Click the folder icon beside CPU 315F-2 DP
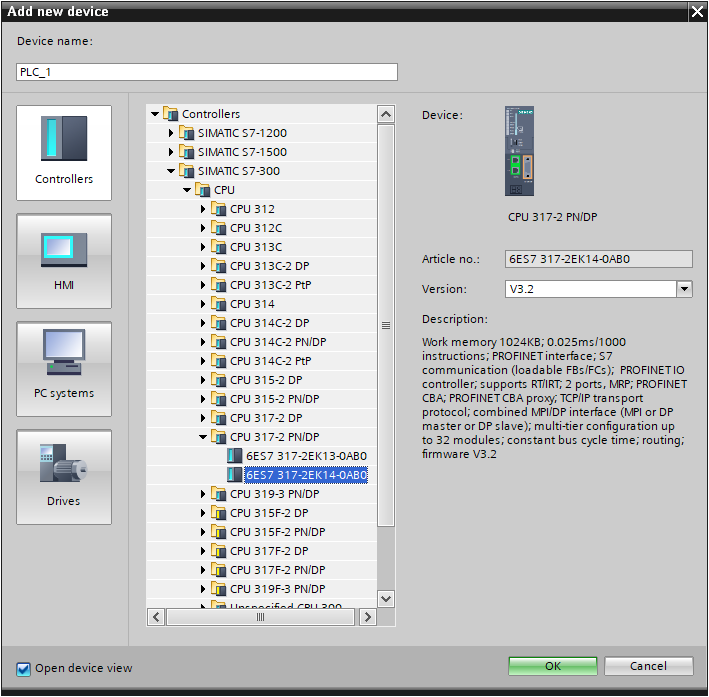This screenshot has width=709, height=697. tap(218, 512)
